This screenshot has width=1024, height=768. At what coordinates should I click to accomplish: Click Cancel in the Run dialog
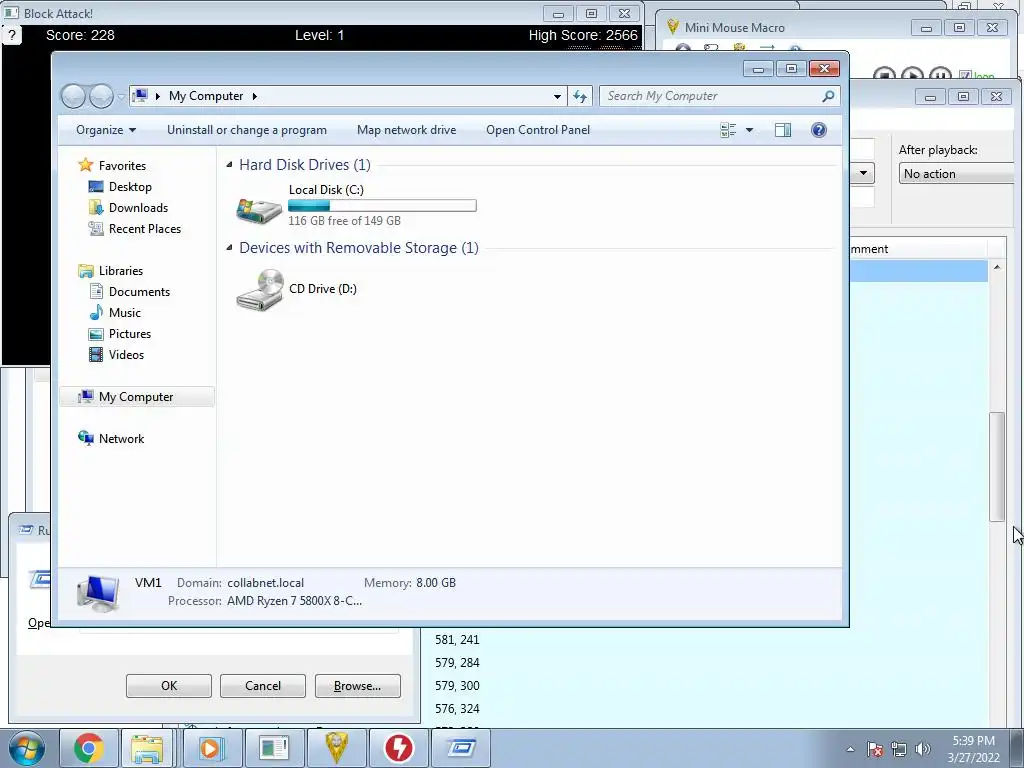click(x=263, y=686)
